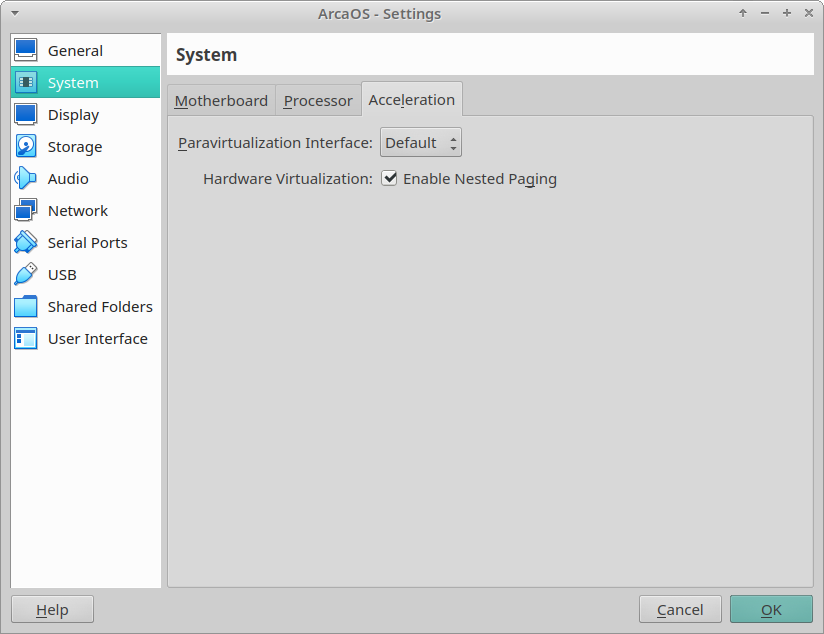Open the window menu arrow in title bar
The width and height of the screenshot is (824, 634).
(14, 13)
